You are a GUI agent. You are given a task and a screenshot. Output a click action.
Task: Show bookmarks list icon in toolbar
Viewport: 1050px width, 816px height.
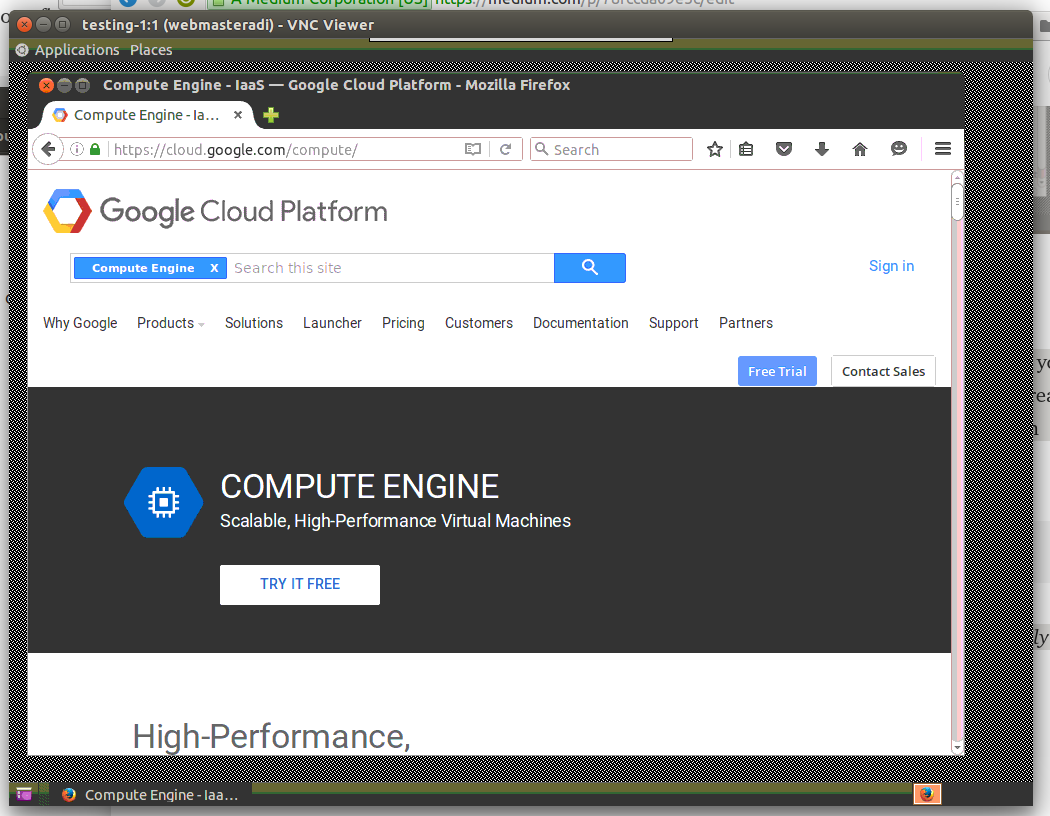point(746,149)
